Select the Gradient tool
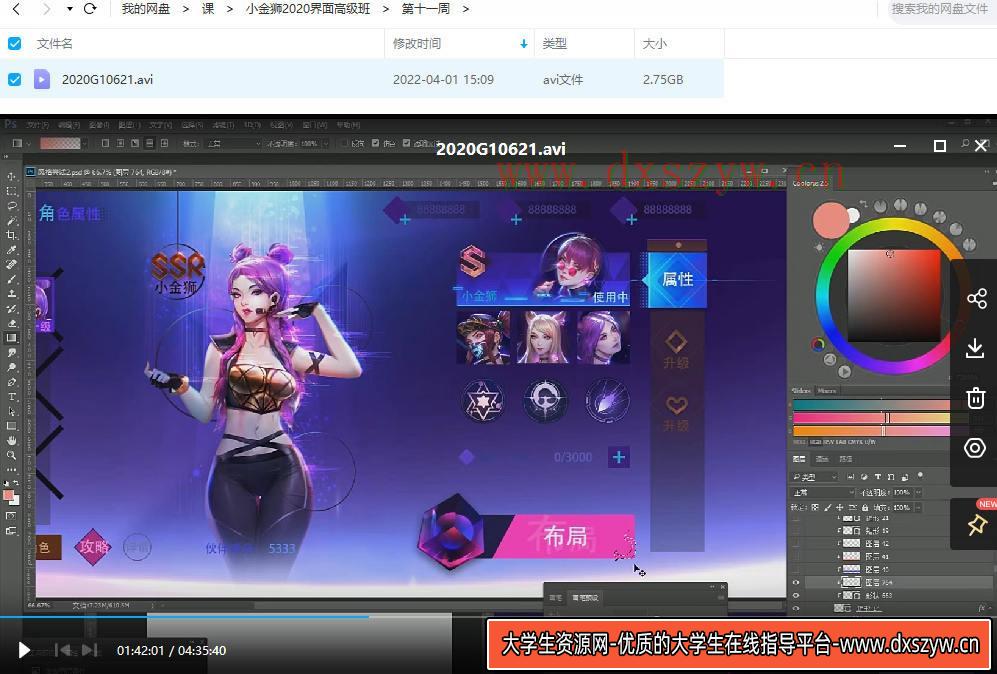This screenshot has height=674, width=997. tap(11, 338)
